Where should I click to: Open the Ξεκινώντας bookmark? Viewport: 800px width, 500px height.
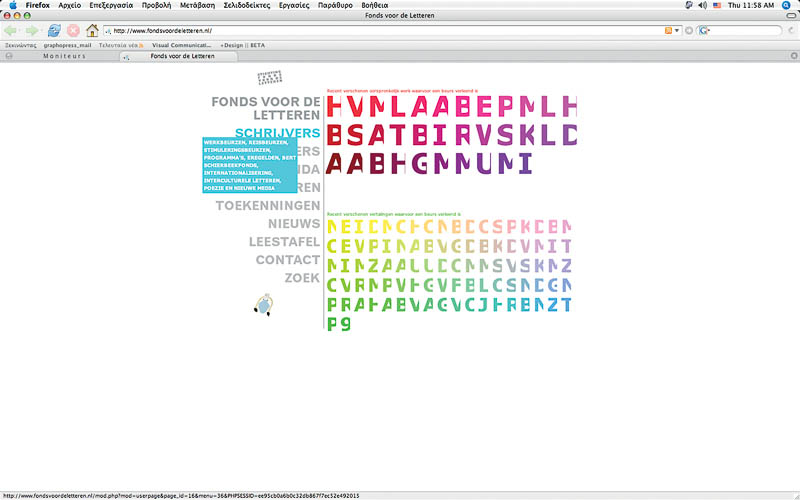click(20, 45)
